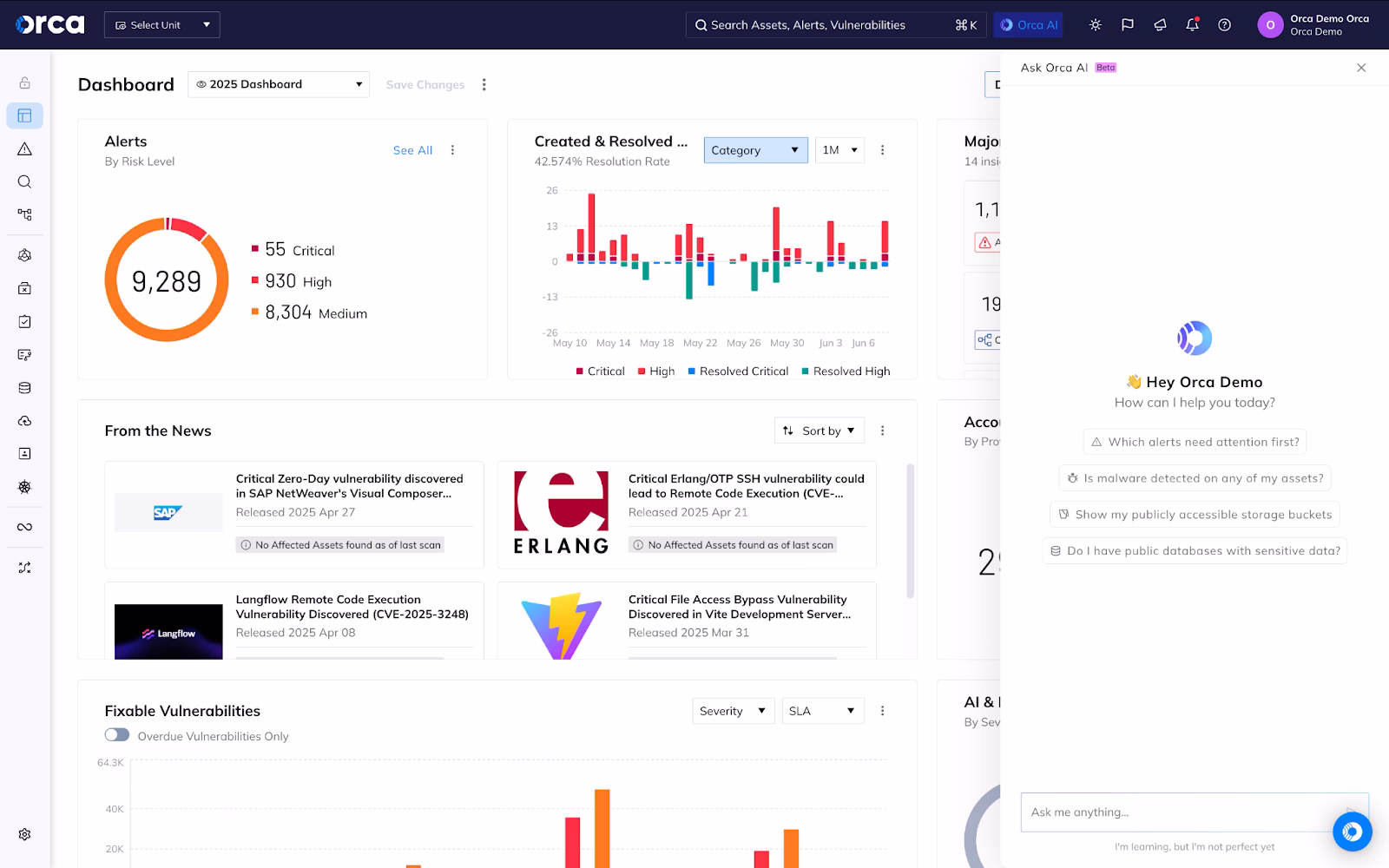Open the dashboard icon in sidebar
This screenshot has width=1389, height=868.
(24, 115)
